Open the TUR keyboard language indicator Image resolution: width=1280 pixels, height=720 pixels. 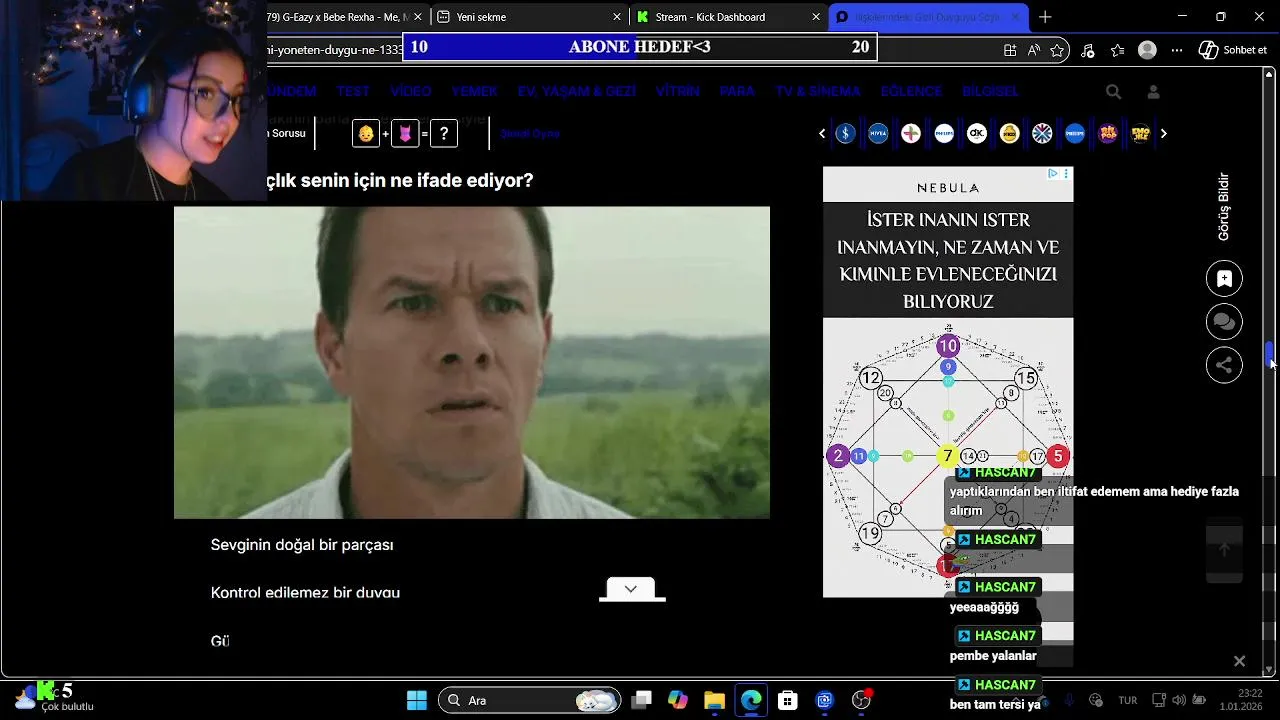pos(1128,700)
